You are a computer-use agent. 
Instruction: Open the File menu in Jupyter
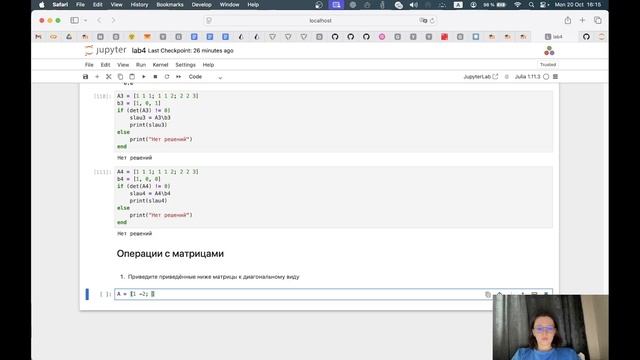coord(89,65)
